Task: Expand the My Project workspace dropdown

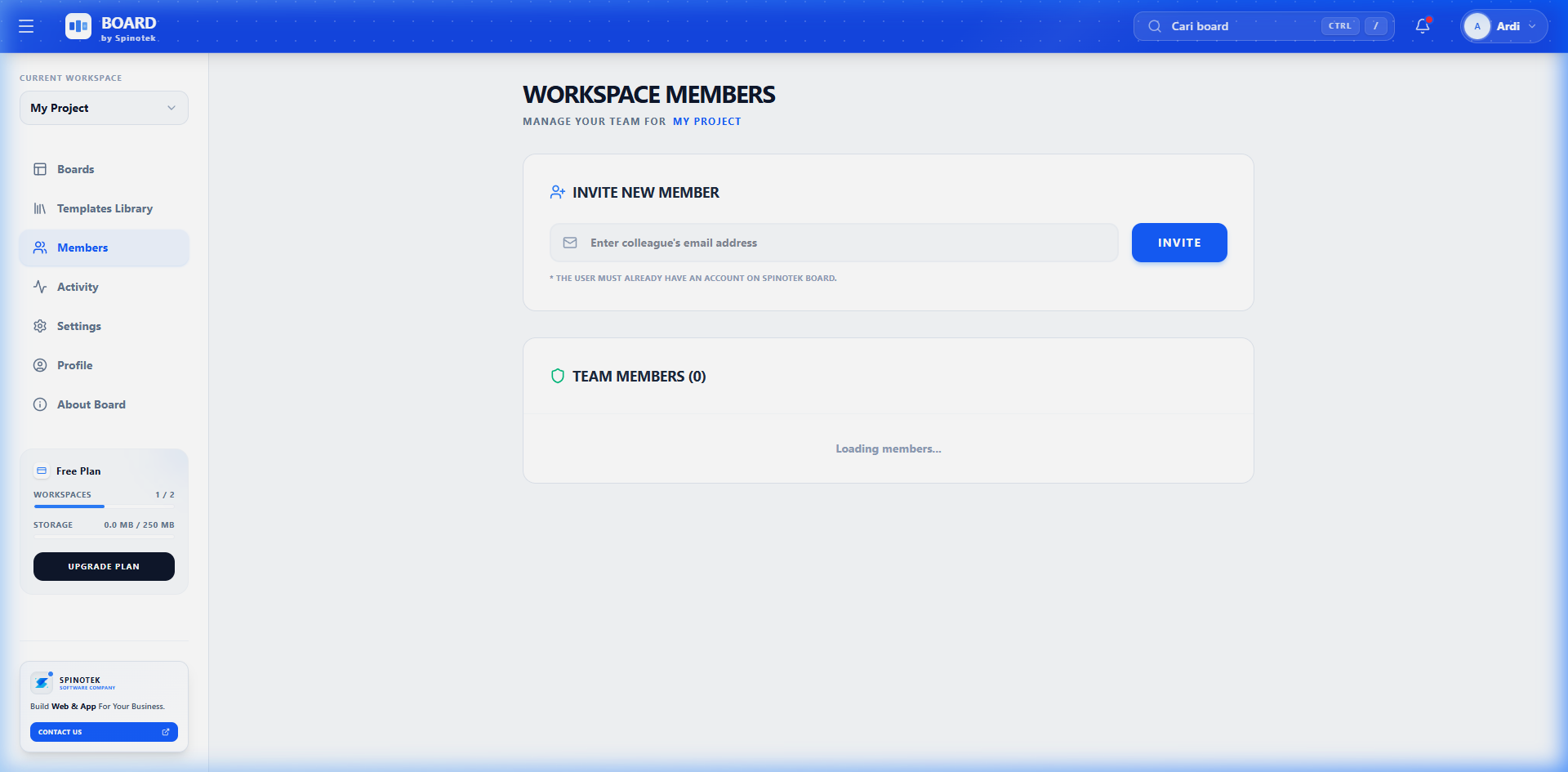Action: pyautogui.click(x=104, y=108)
